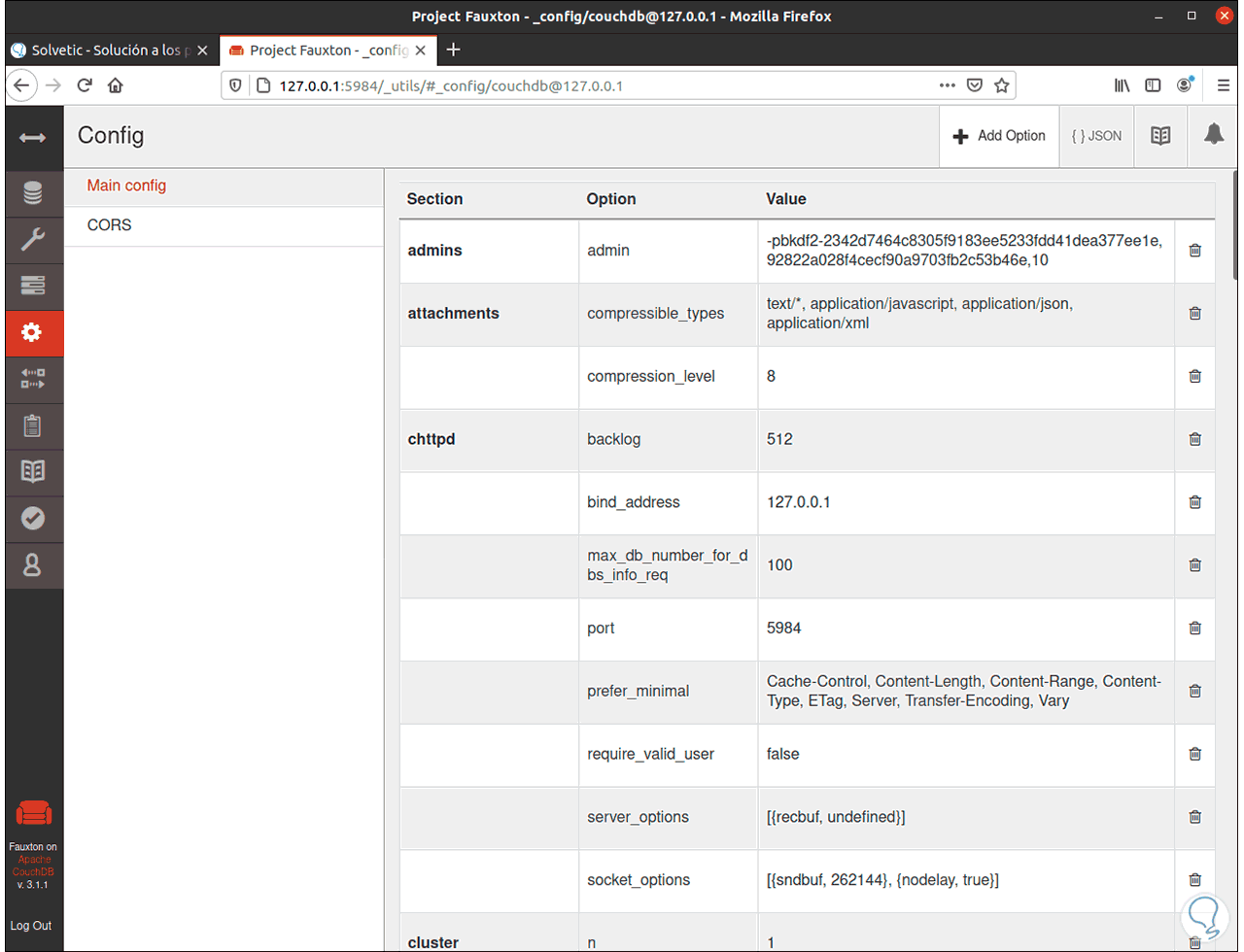The image size is (1244, 952).
Task: Delete the admin option under admins
Action: (1195, 251)
